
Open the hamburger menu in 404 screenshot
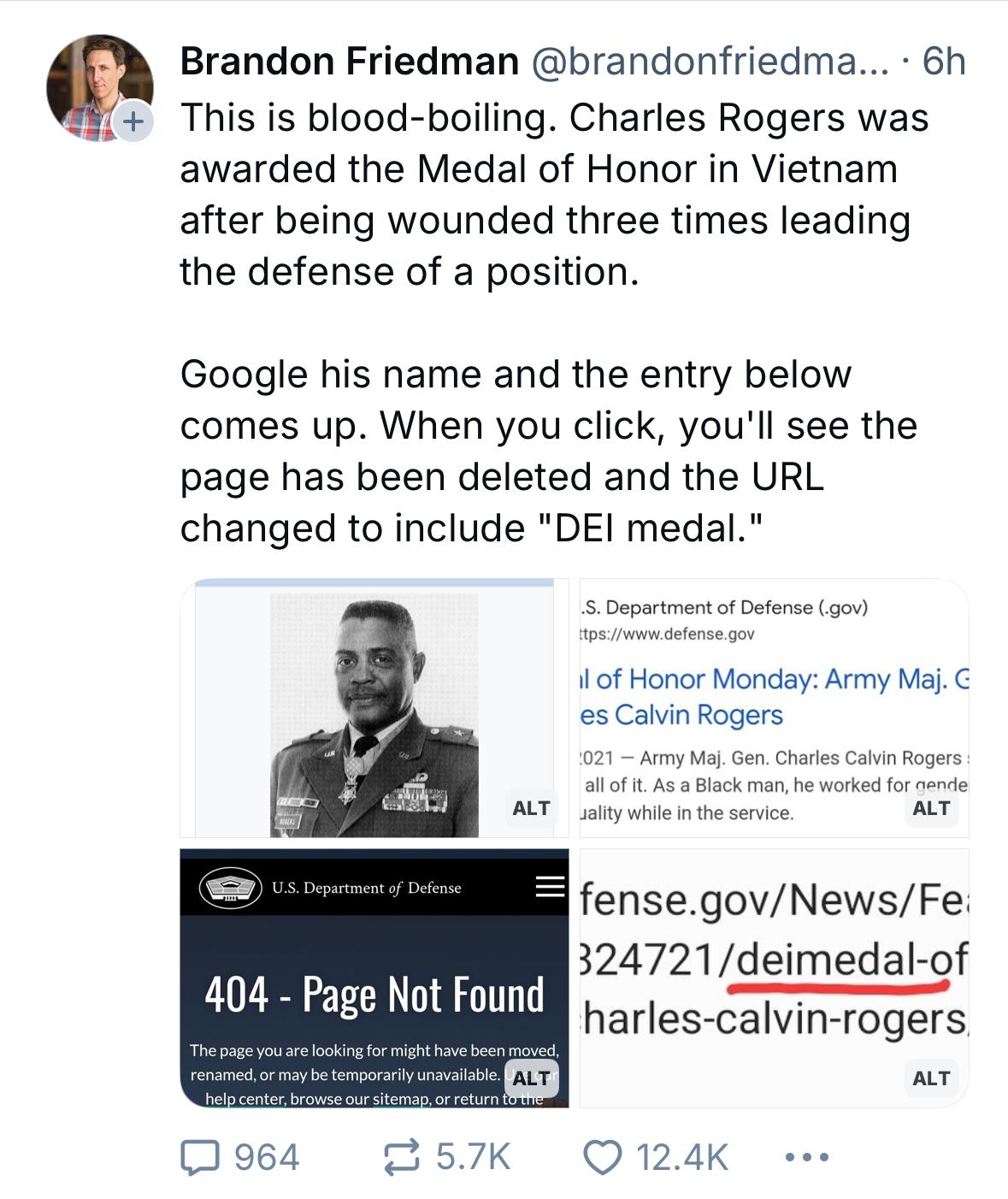tap(550, 886)
